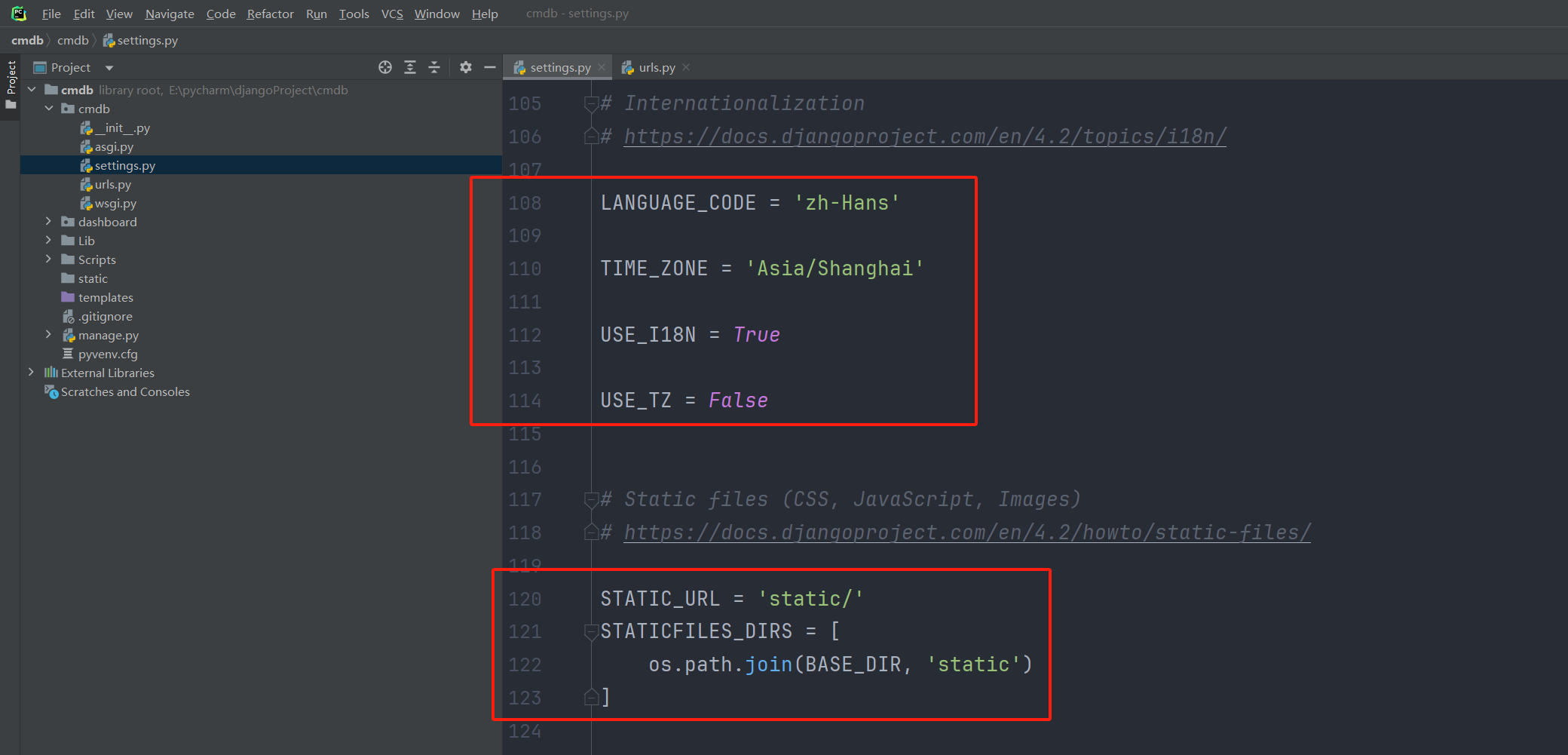Select __init__.py in project tree

point(115,127)
